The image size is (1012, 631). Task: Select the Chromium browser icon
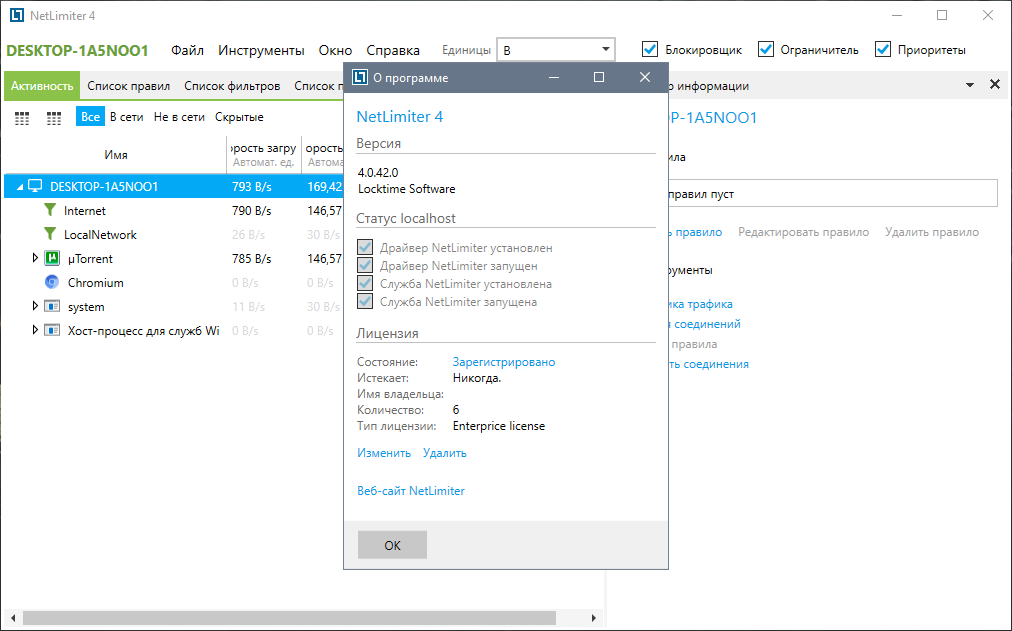click(53, 283)
